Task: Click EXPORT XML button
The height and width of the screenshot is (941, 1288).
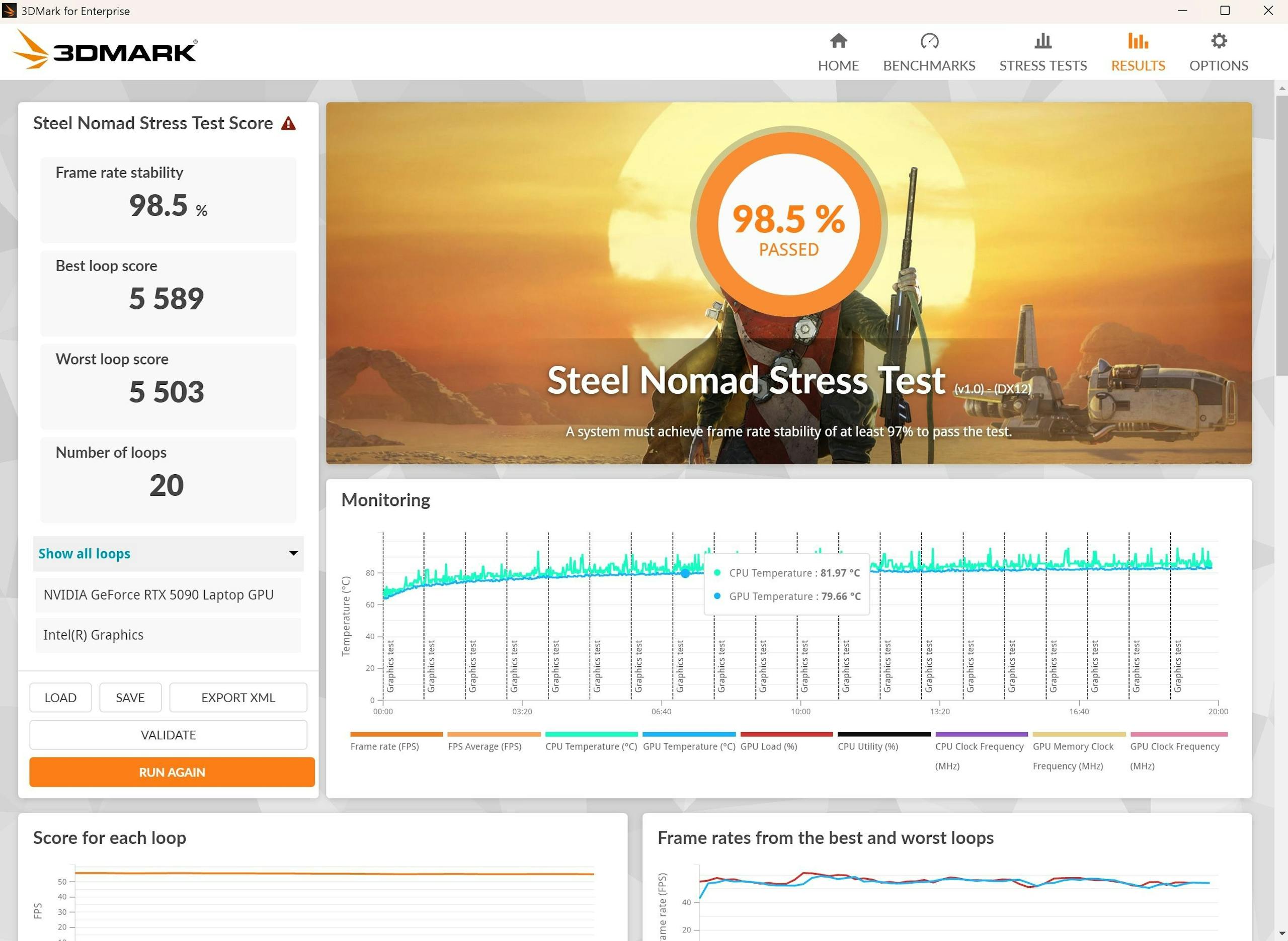Action: (238, 698)
